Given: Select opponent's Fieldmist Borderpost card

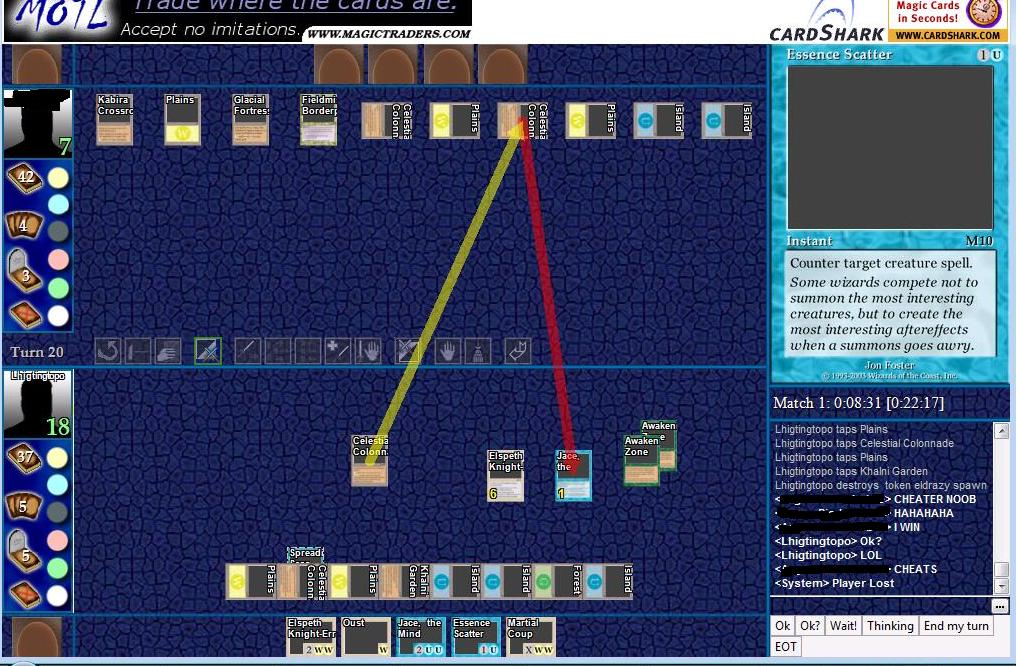Looking at the screenshot, I should (318, 119).
